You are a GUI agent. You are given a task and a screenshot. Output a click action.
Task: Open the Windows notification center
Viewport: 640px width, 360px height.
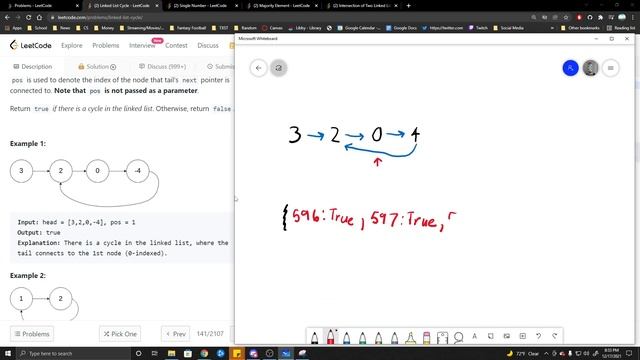pos(629,353)
